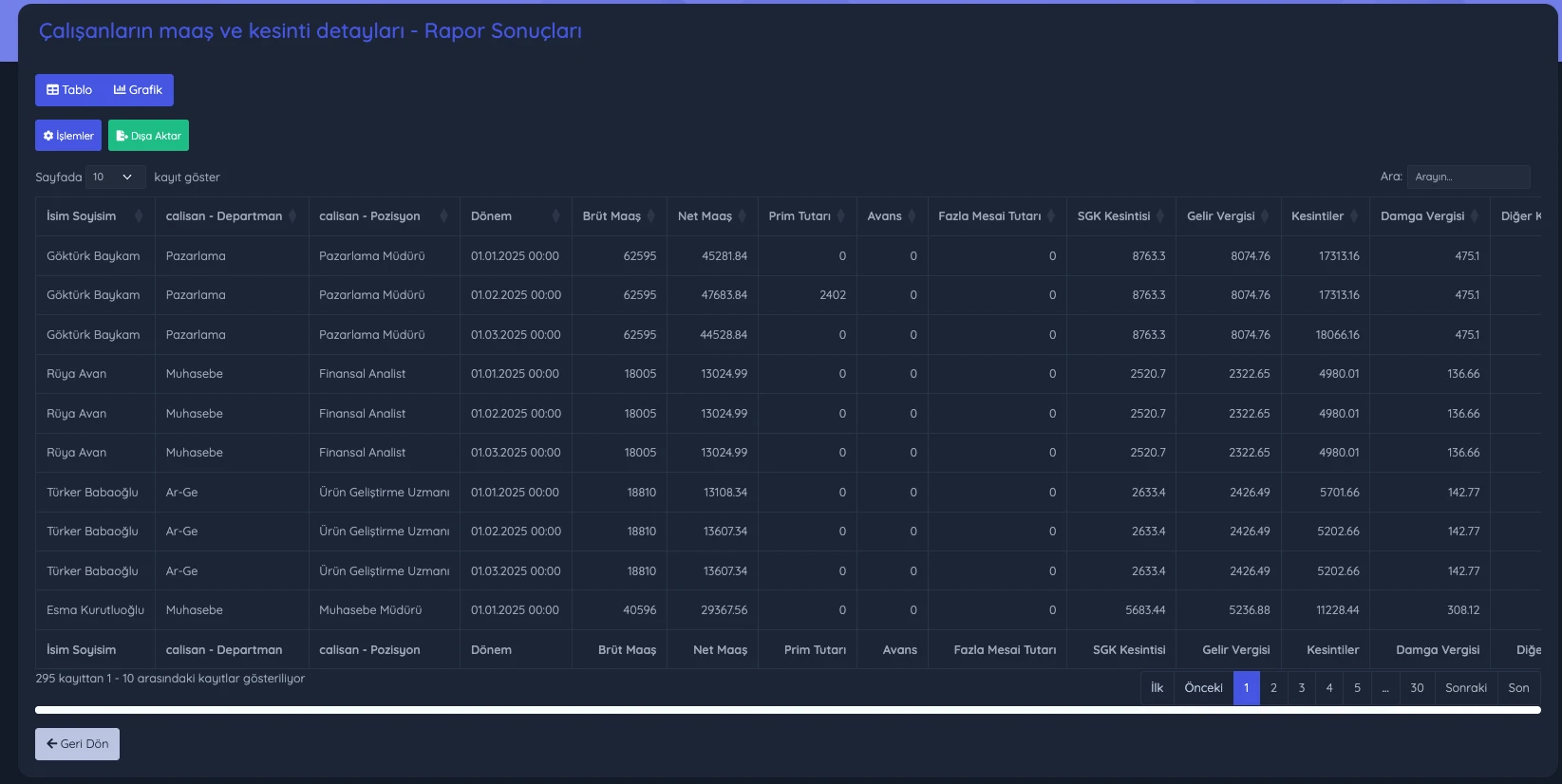Sort by Net Maaş sort icon
The height and width of the screenshot is (784, 1562).
pos(742,216)
